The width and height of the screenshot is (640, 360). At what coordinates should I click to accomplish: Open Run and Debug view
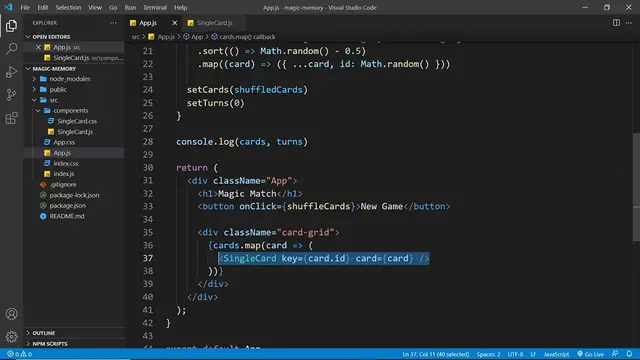(11, 72)
